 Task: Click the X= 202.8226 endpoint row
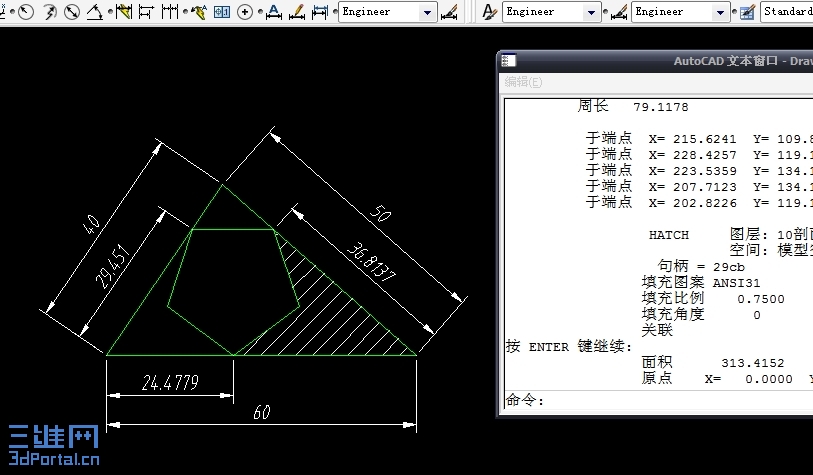point(699,203)
